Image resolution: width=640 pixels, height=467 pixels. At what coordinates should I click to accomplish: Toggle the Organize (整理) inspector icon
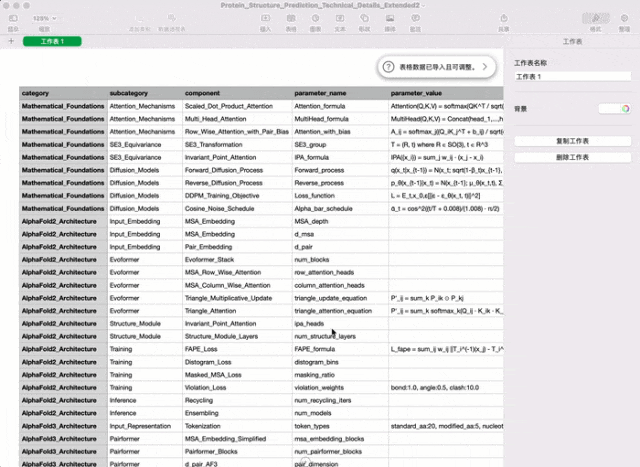[624, 19]
